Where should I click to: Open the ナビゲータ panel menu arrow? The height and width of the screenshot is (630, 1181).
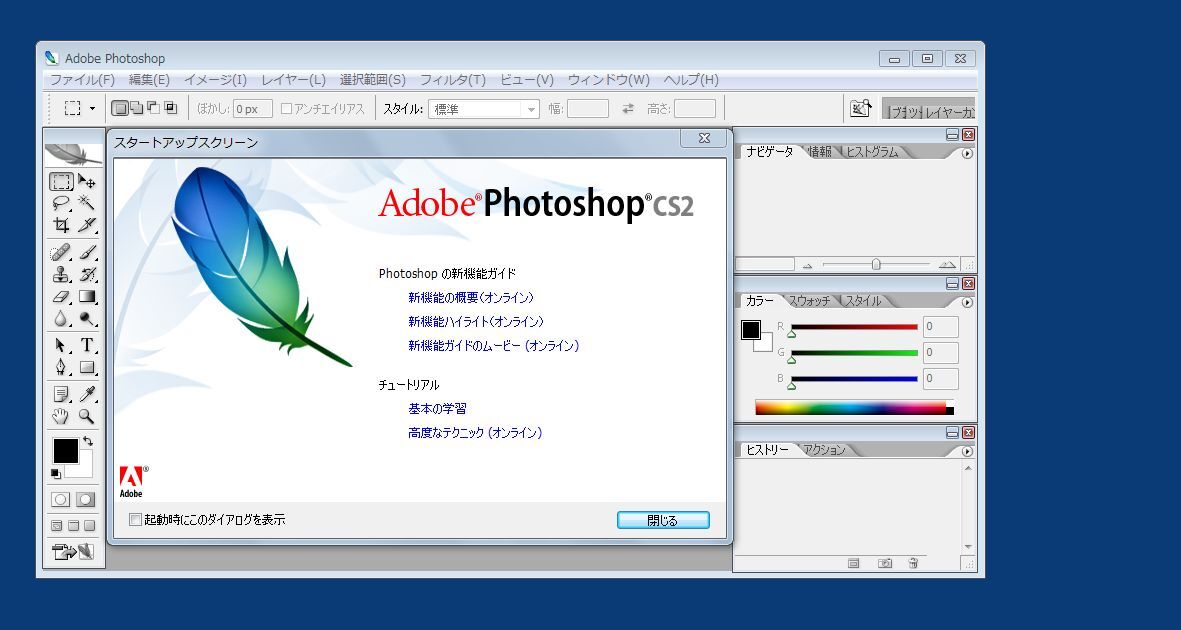(x=967, y=154)
